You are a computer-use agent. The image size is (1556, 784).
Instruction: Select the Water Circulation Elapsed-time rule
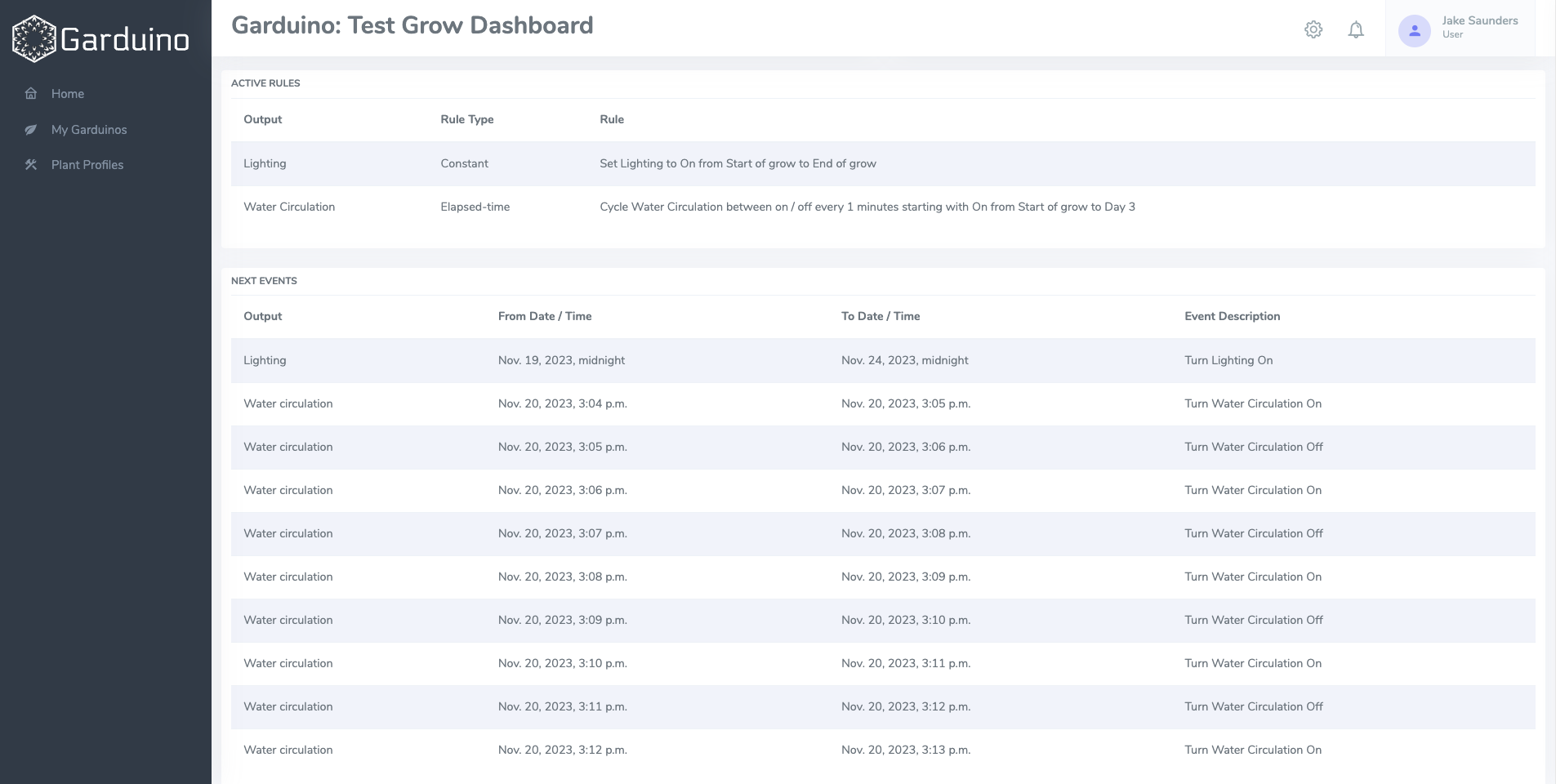coord(866,207)
